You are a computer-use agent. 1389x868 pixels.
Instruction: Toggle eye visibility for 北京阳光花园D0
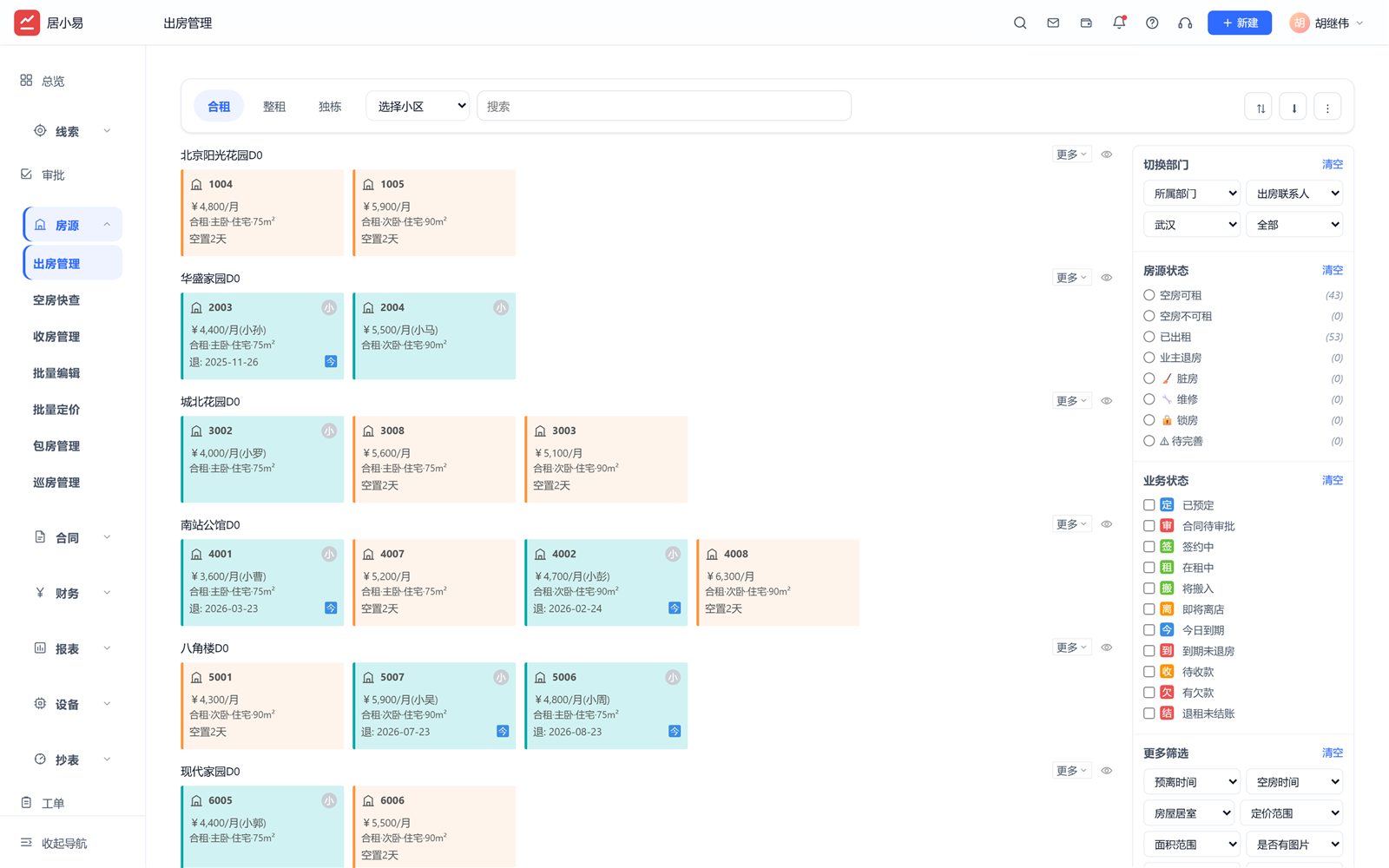(x=1107, y=155)
